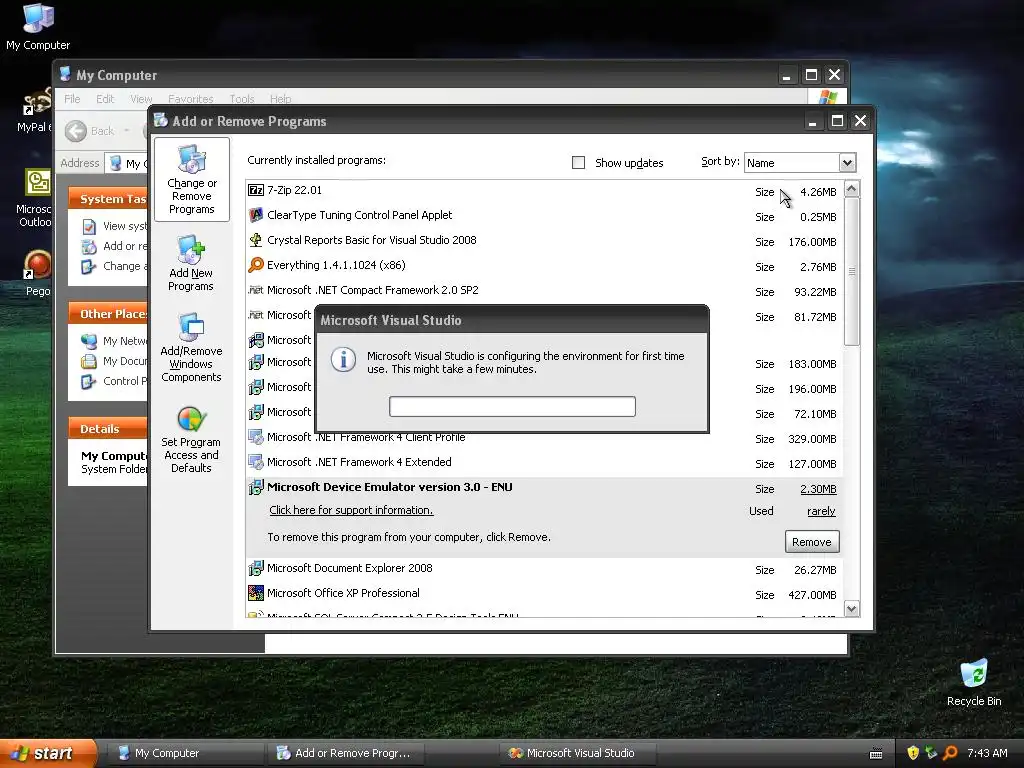Click the programs list scrollbar thumb

[x=852, y=271]
